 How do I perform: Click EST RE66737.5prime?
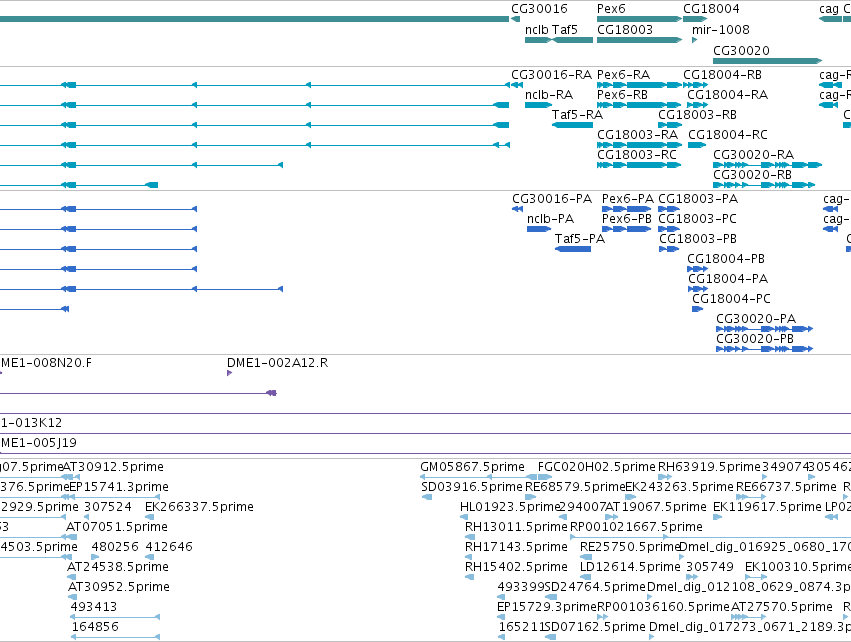point(786,487)
